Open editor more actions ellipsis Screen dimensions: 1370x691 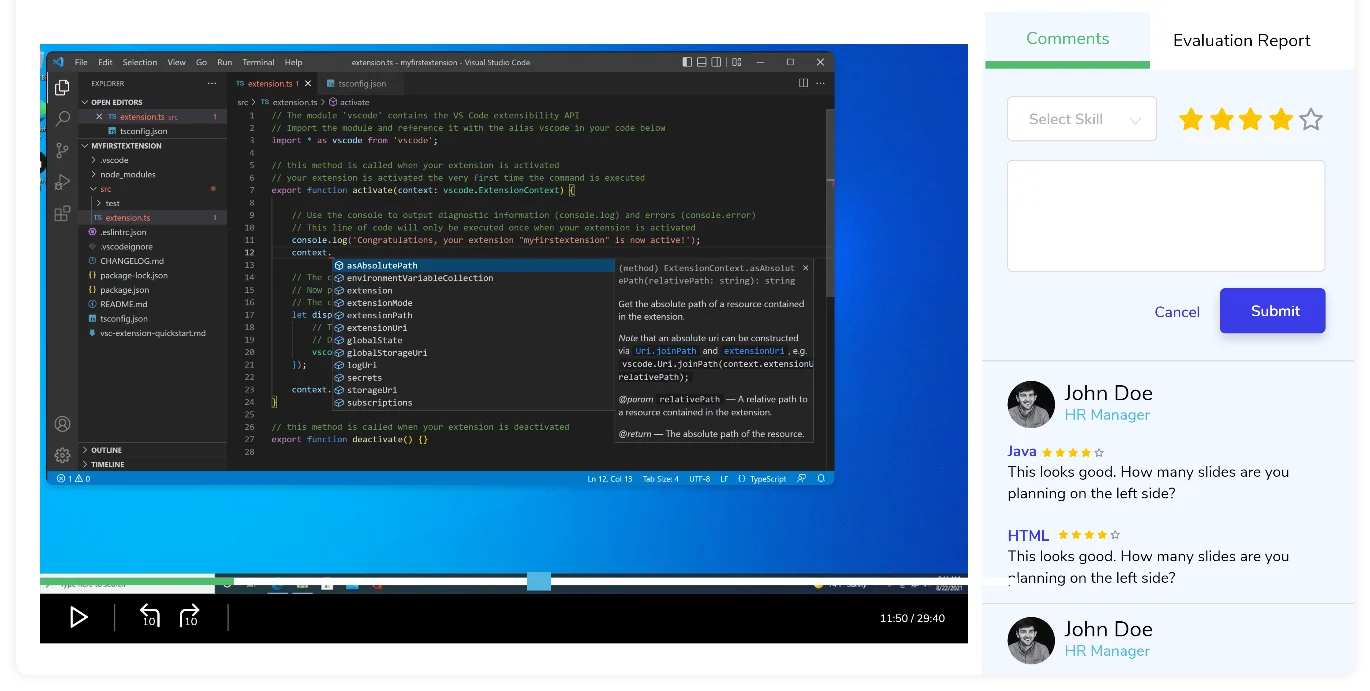pyautogui.click(x=820, y=84)
